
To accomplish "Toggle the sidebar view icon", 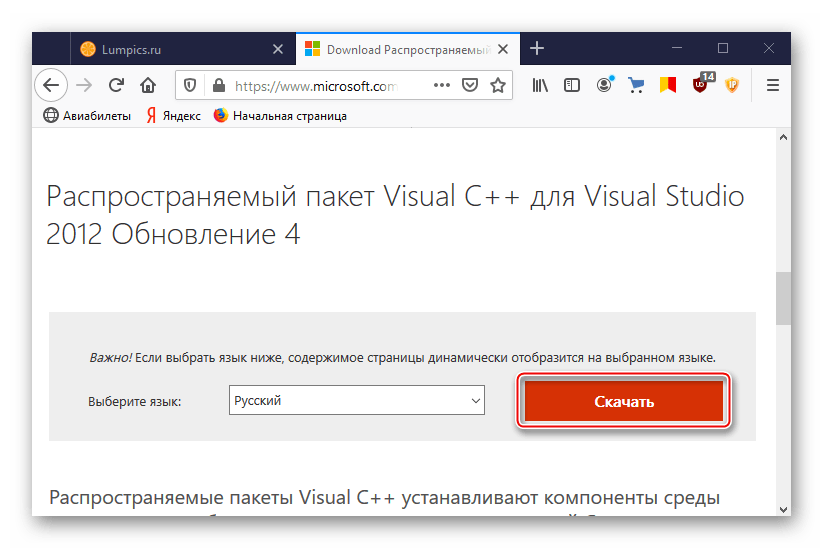I will click(x=572, y=85).
